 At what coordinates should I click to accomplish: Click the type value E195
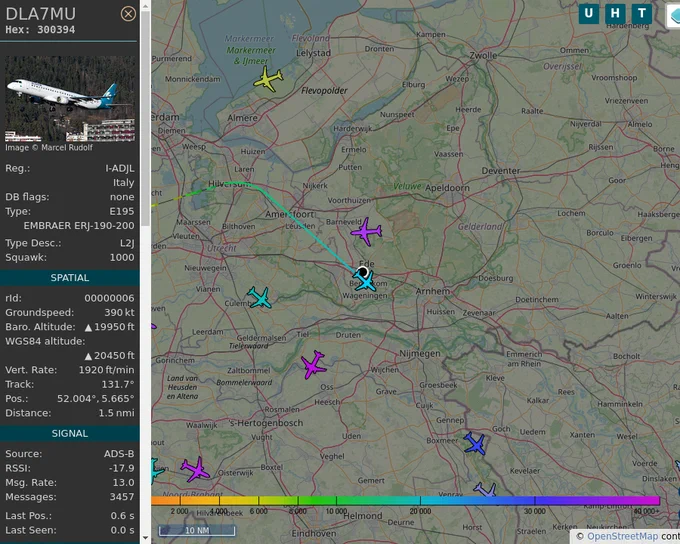pyautogui.click(x=122, y=211)
